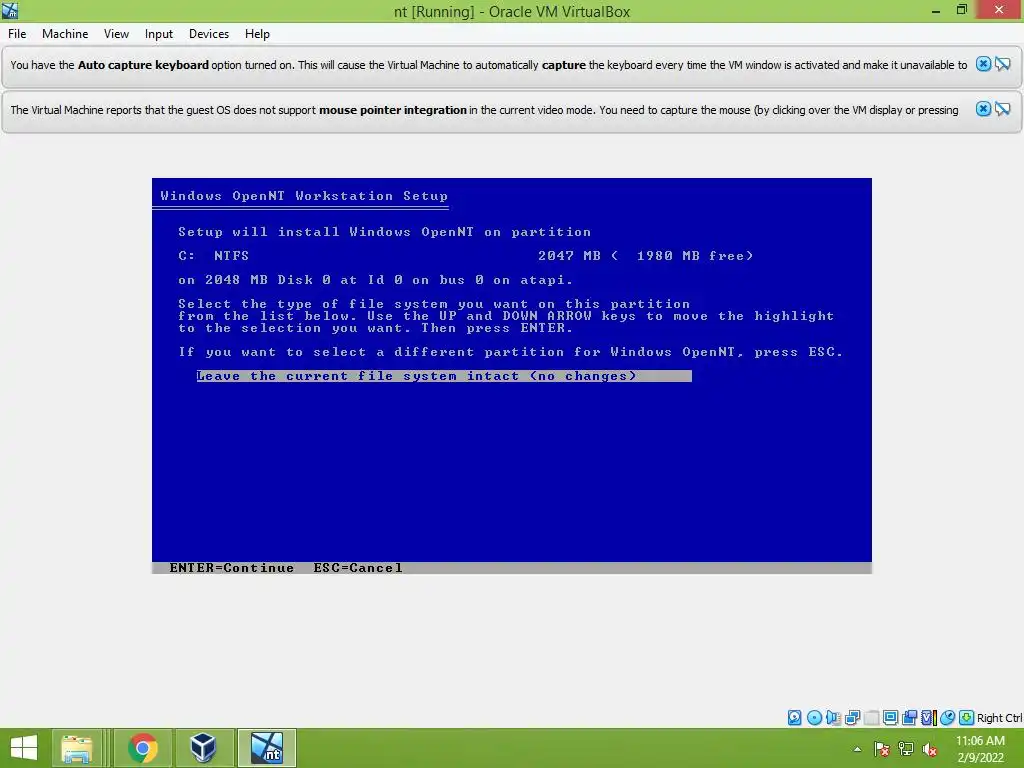Open the File menu

coord(17,34)
